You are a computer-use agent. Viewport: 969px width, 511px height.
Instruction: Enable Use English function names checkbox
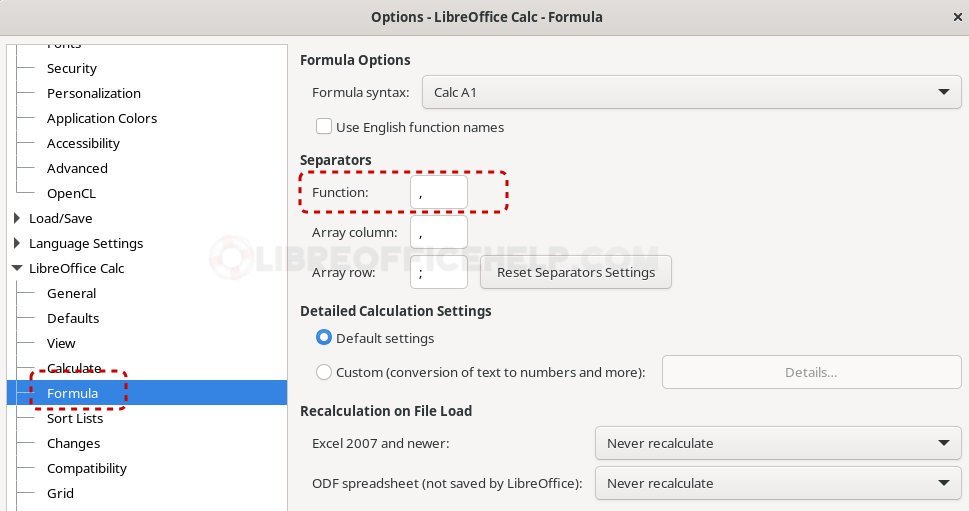[324, 127]
